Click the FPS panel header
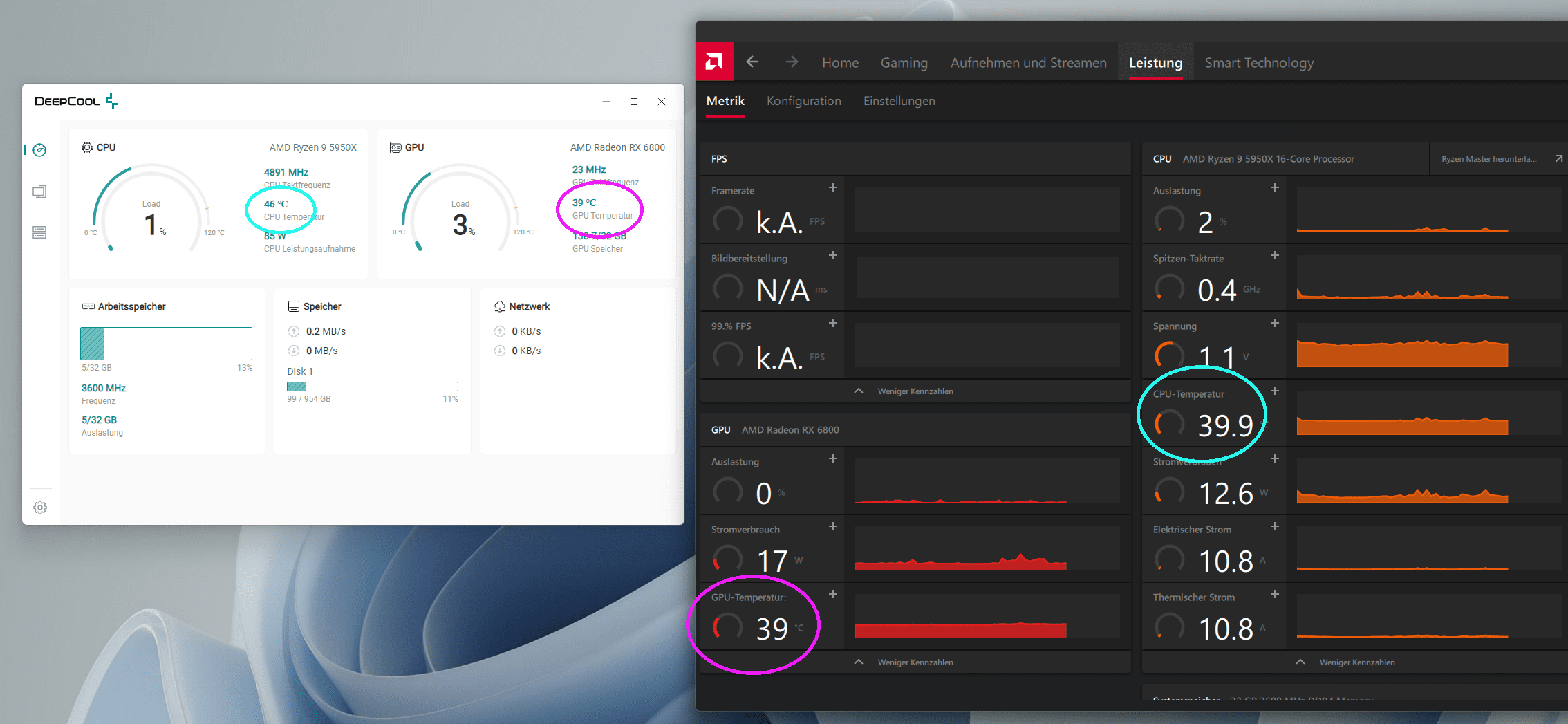This screenshot has width=1568, height=724. (x=915, y=159)
